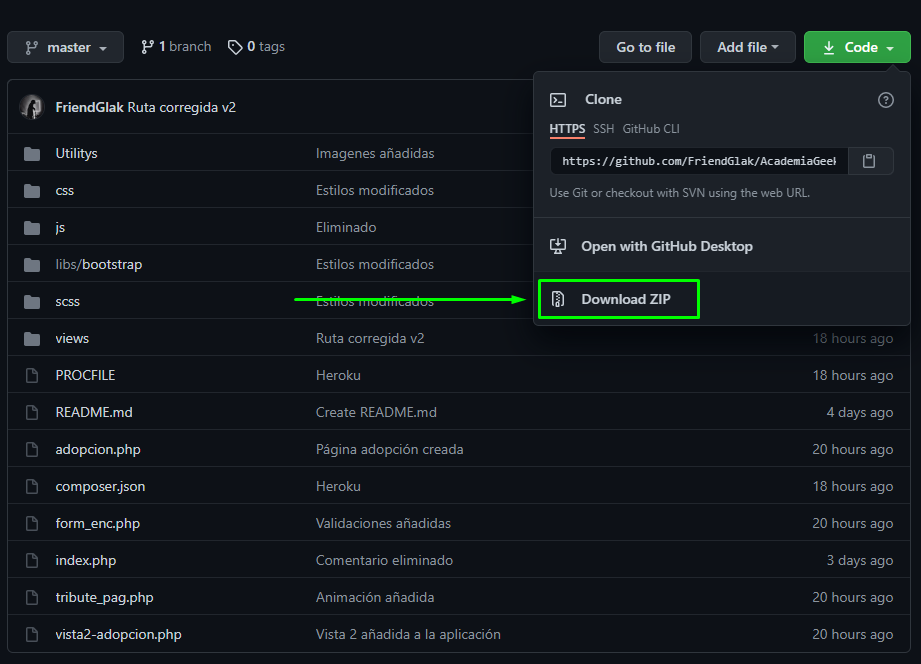Open vista2-adopcion.php file

[x=119, y=635]
